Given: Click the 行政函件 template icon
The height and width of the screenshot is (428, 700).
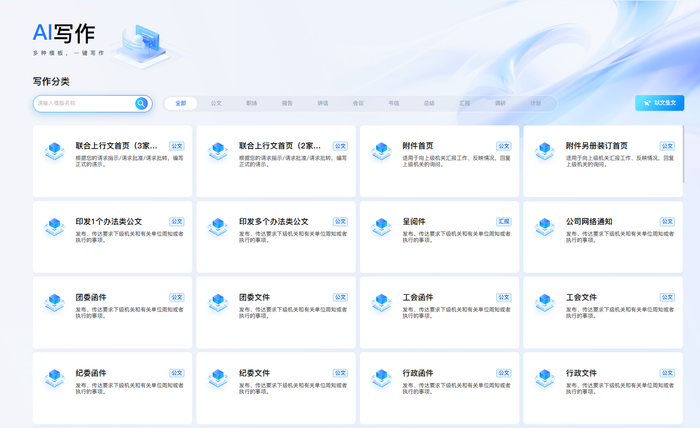Looking at the screenshot, I should tap(381, 380).
